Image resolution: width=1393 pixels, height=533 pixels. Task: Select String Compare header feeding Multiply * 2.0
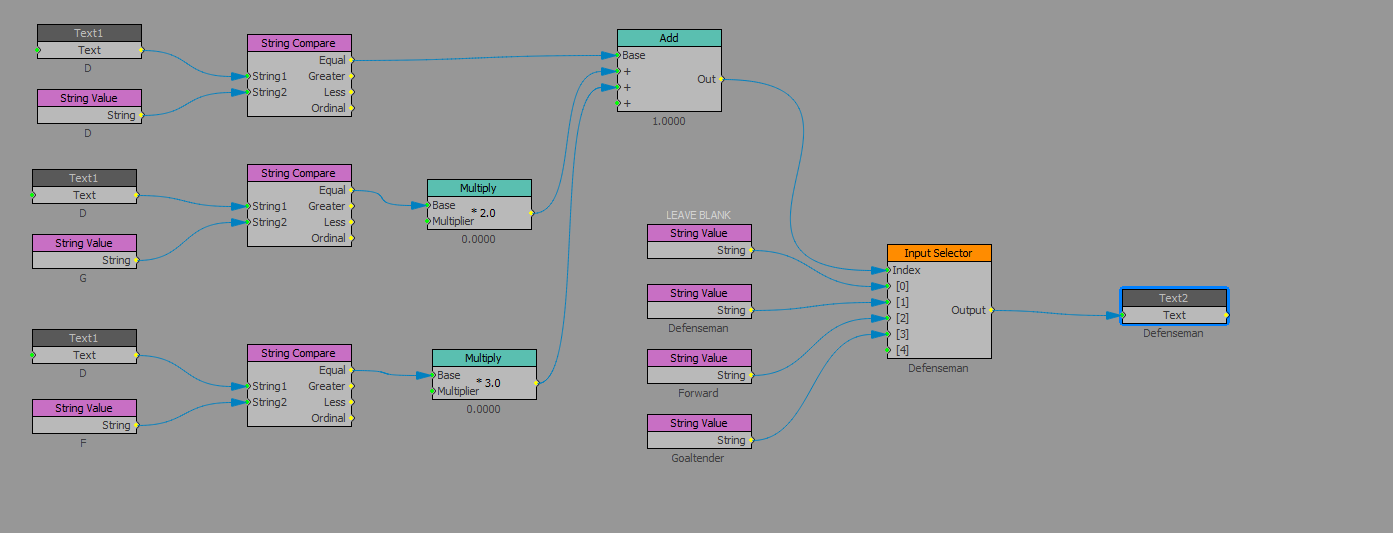click(x=299, y=173)
